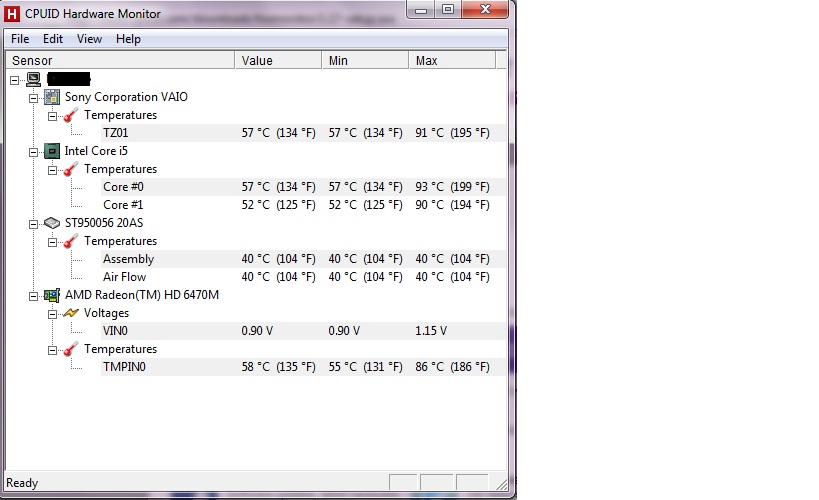The image size is (819, 500).
Task: Collapse the Intel Core i5 node
Action: 33,152
